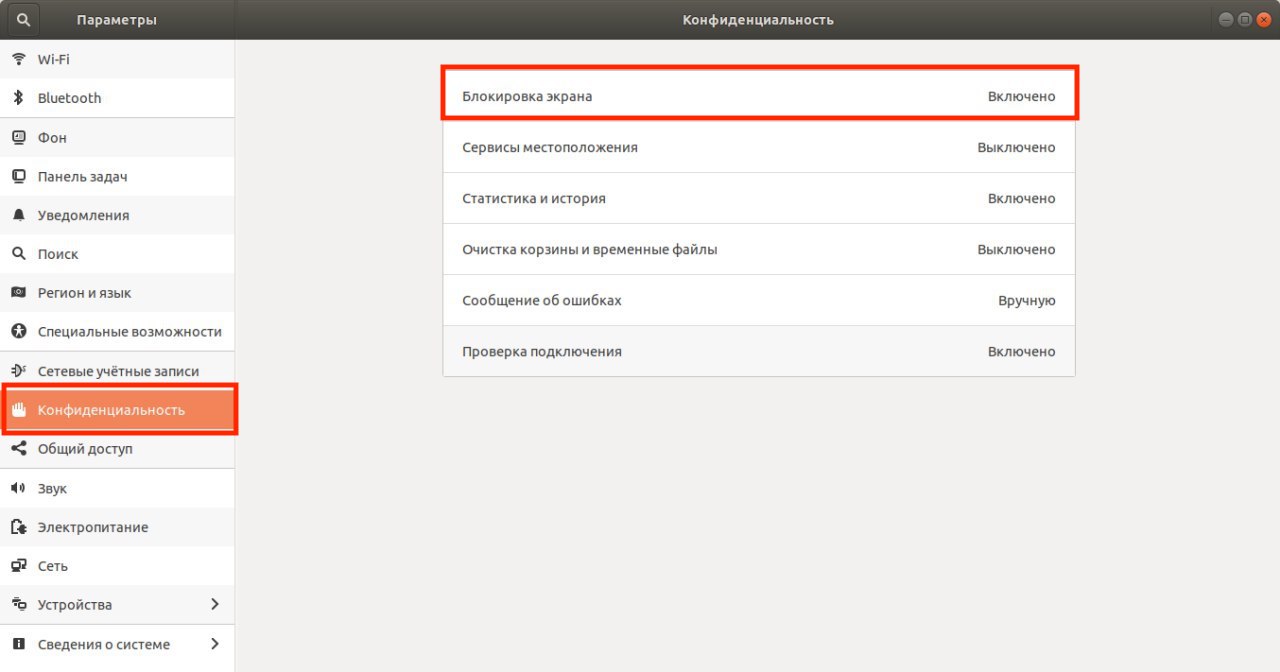
Task: Click the Общий доступ share icon
Action: click(18, 449)
